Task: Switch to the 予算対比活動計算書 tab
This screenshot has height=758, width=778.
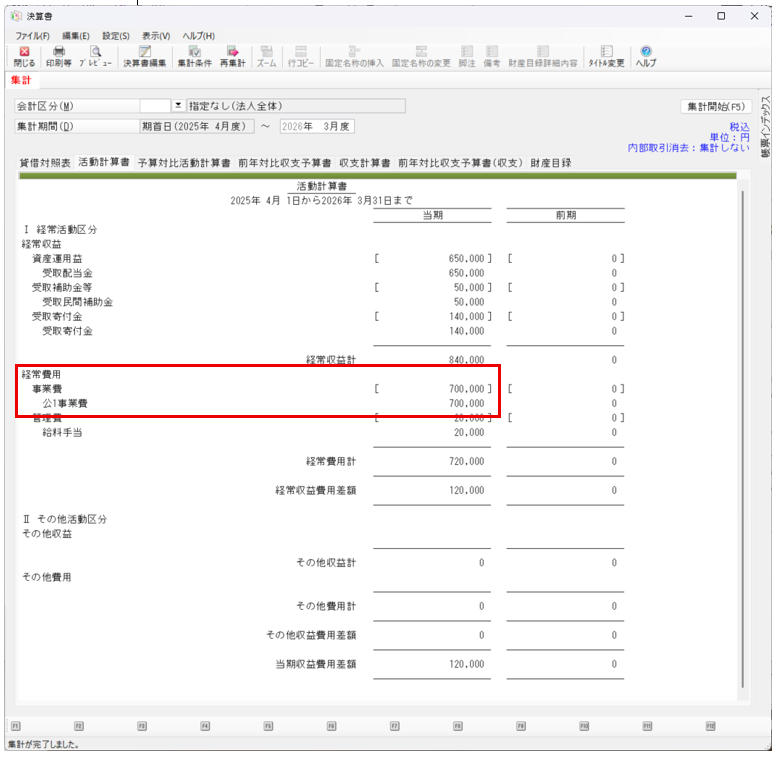Action: (184, 162)
